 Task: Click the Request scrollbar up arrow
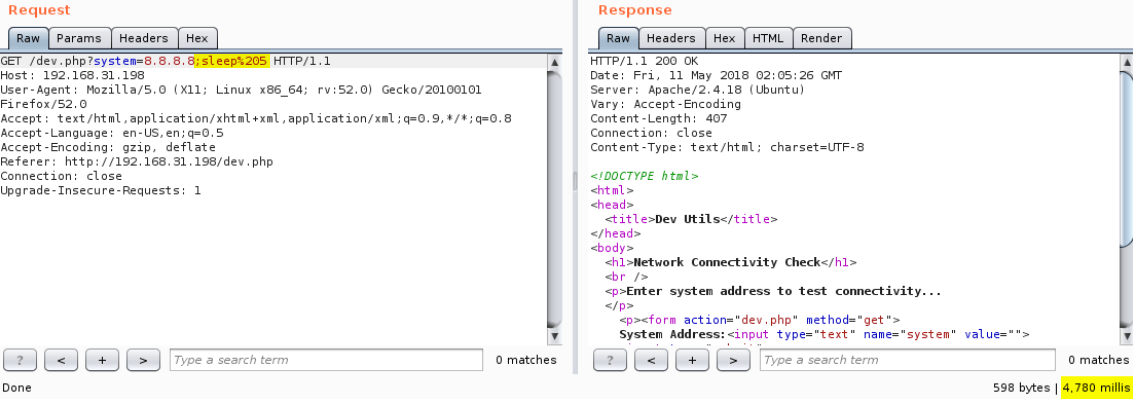point(554,62)
